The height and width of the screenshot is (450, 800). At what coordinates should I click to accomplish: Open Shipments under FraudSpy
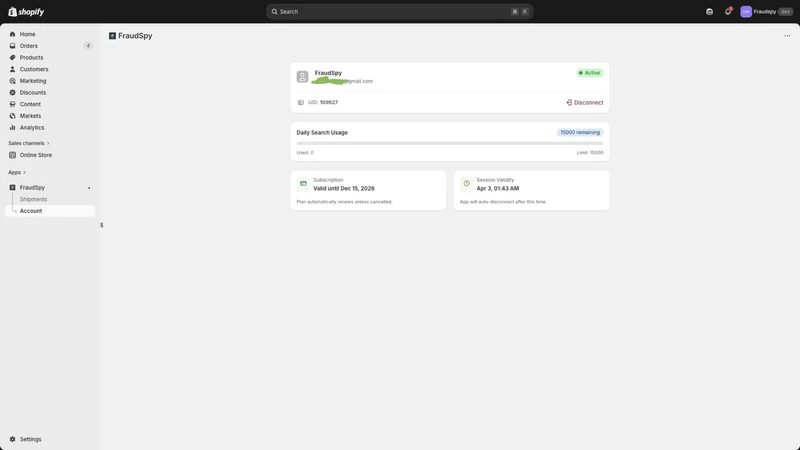33,199
